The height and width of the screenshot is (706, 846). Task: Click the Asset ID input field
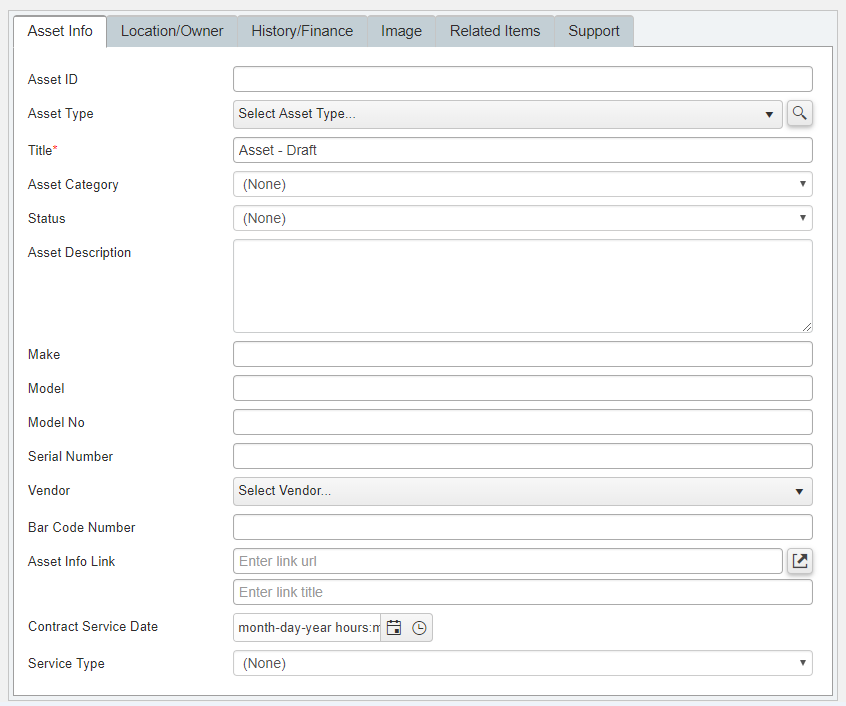click(523, 79)
